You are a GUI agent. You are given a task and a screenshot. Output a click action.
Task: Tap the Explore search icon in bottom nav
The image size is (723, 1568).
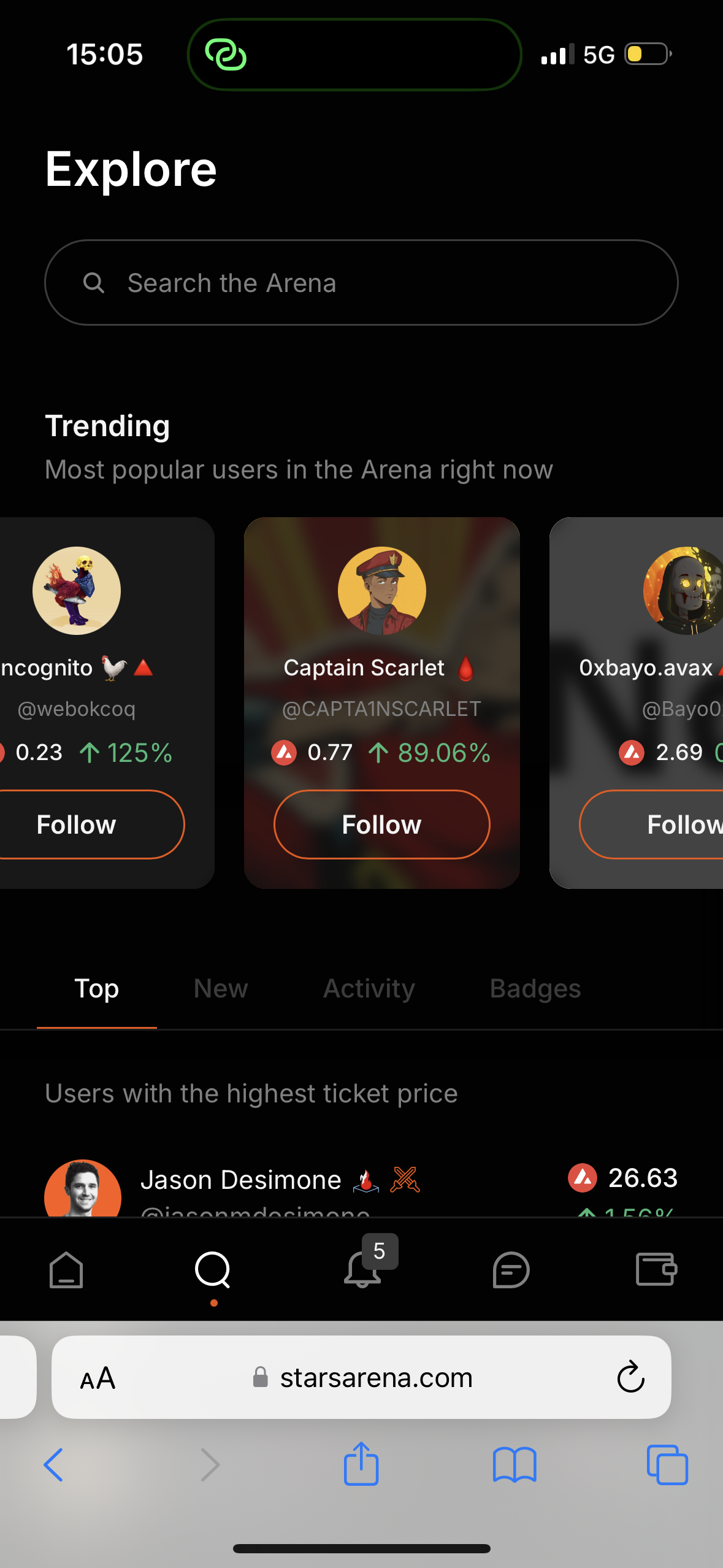coord(213,1270)
